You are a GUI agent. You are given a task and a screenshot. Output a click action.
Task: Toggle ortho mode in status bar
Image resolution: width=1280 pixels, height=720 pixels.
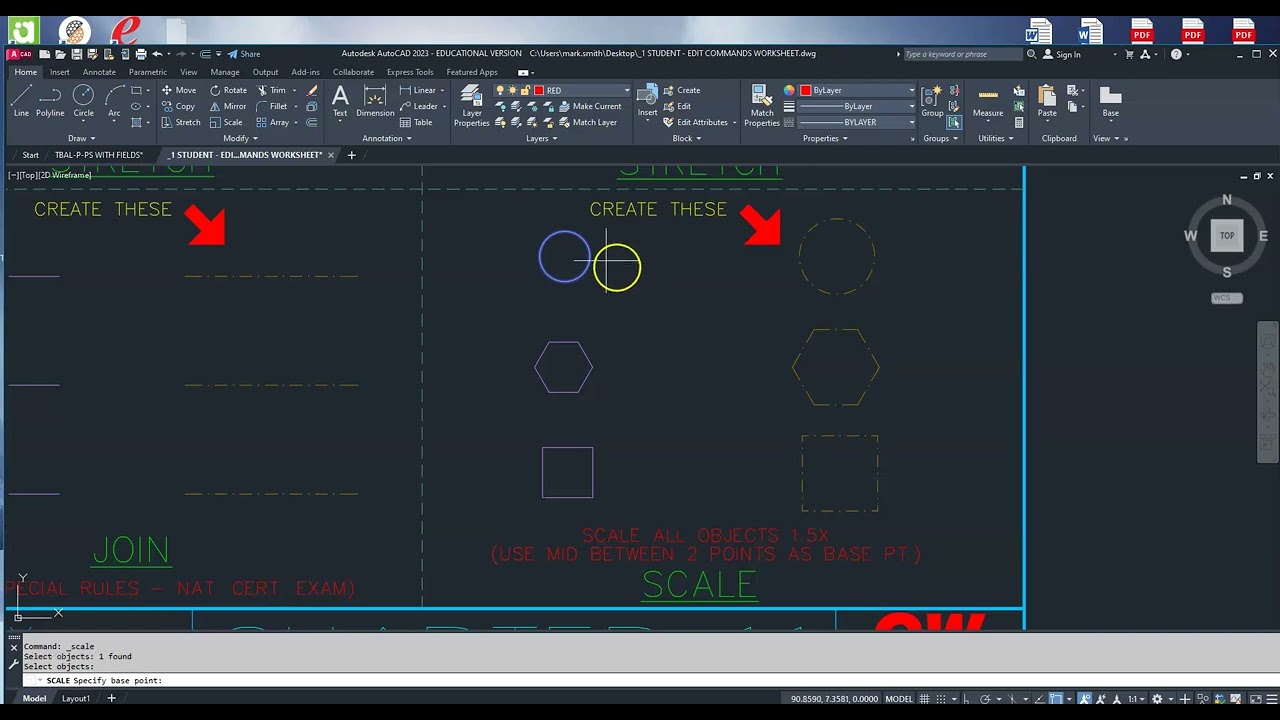(966, 699)
